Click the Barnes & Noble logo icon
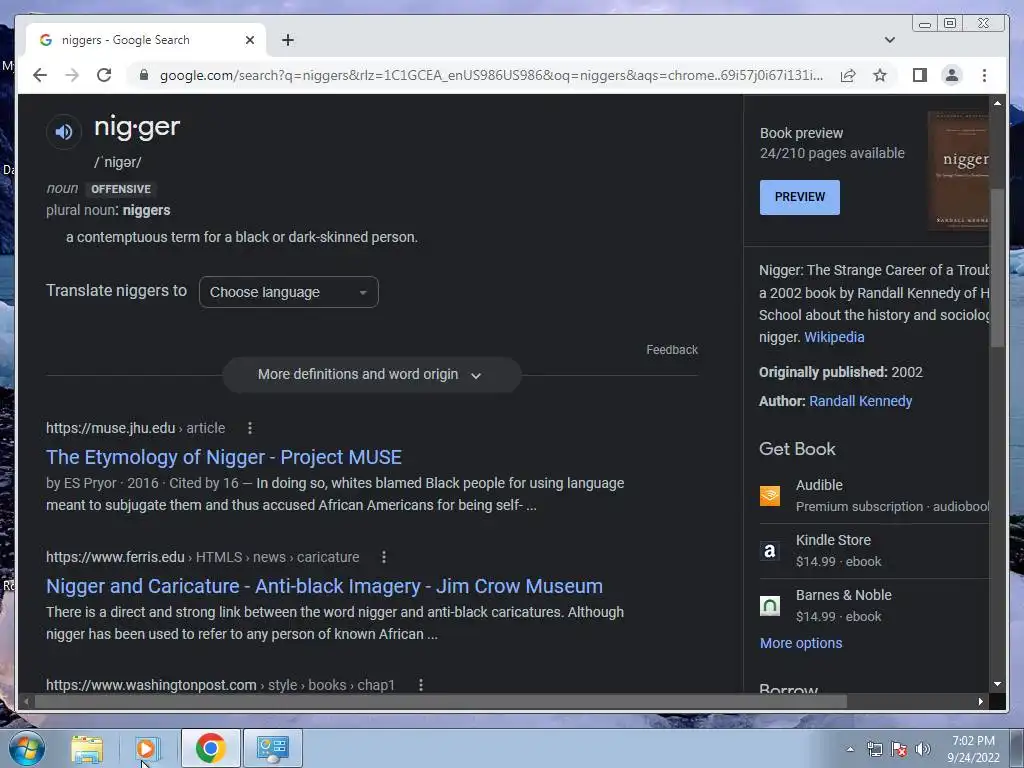This screenshot has height=768, width=1024. coord(770,605)
